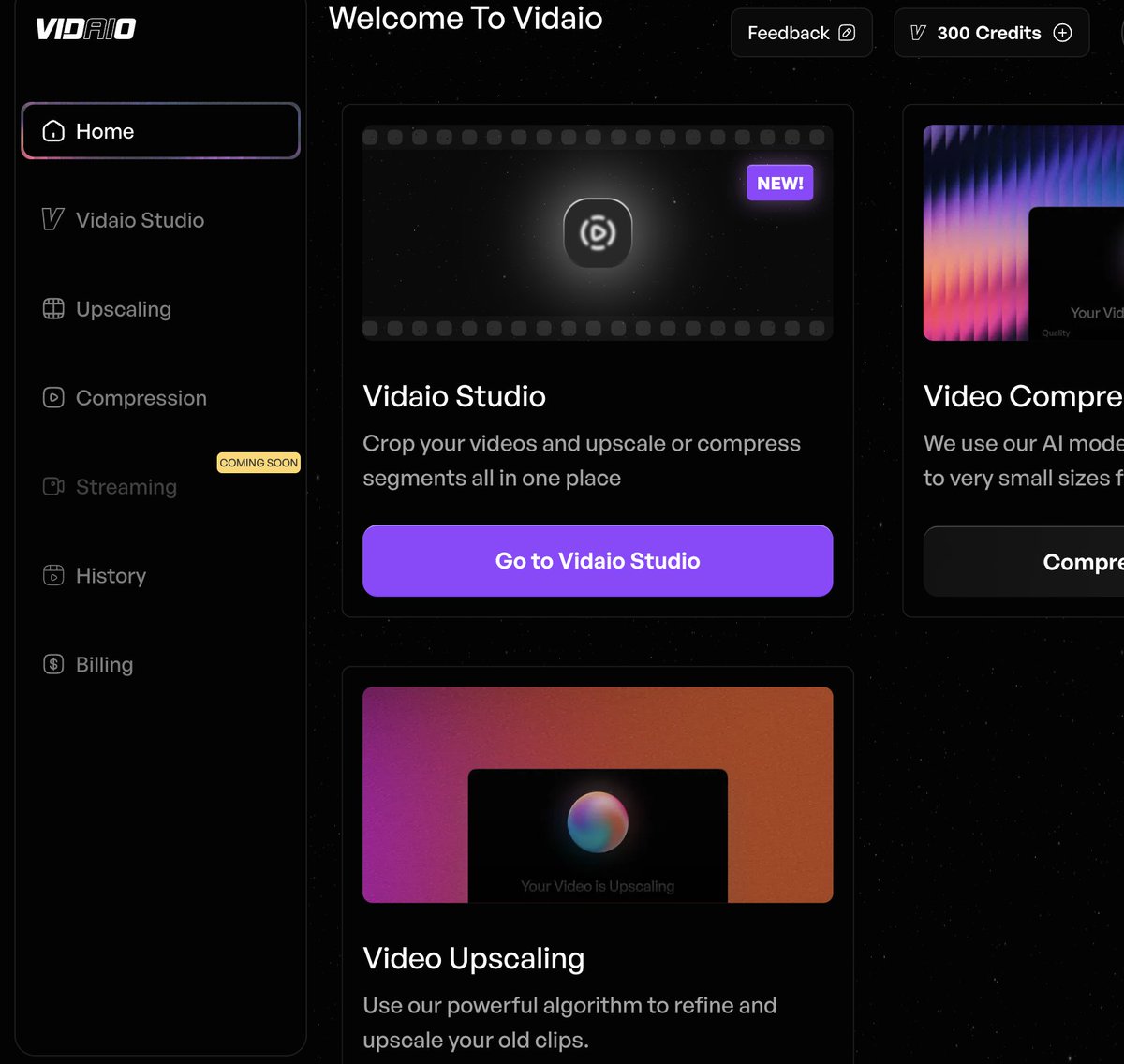Click the studio play icon in filmstrip
Viewport: 1124px width, 1064px height.
(598, 232)
